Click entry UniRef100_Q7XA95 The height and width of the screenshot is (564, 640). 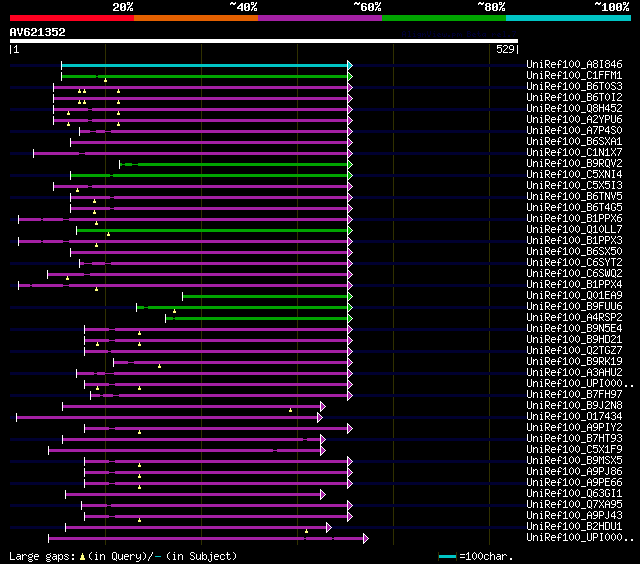click(x=574, y=505)
